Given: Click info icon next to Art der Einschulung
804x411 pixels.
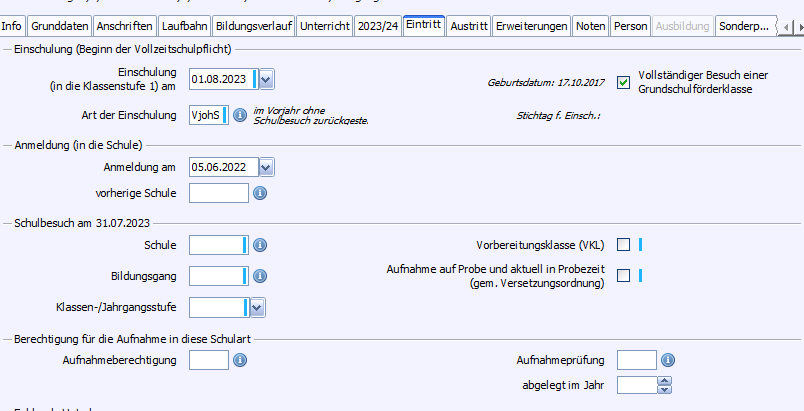Looking at the screenshot, I should pyautogui.click(x=240, y=116).
